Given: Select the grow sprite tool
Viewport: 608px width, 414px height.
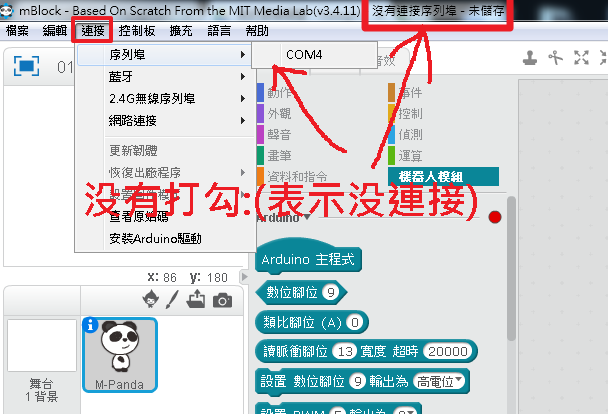Looking at the screenshot, I should tap(581, 58).
